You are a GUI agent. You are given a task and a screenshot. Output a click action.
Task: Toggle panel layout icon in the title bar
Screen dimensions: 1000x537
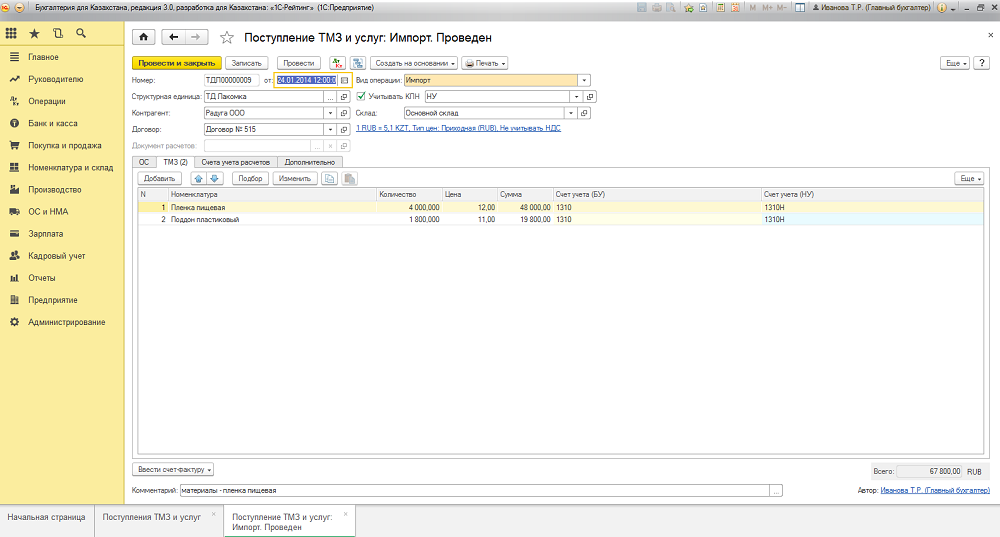coord(800,8)
